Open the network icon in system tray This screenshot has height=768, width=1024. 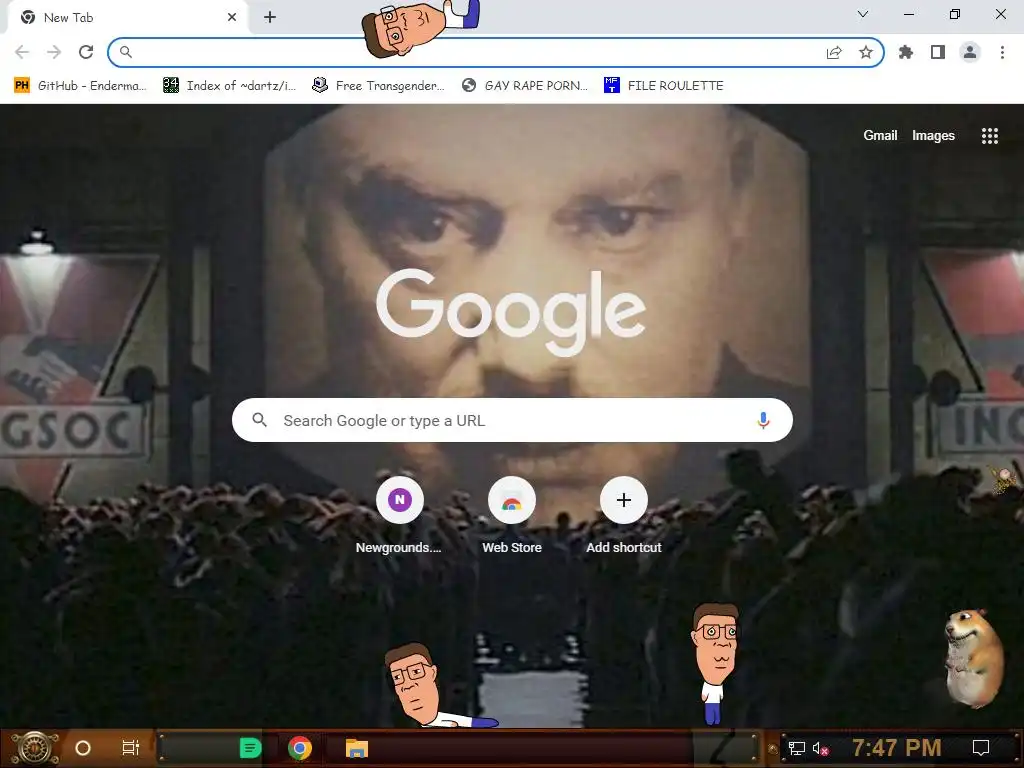pyautogui.click(x=797, y=748)
